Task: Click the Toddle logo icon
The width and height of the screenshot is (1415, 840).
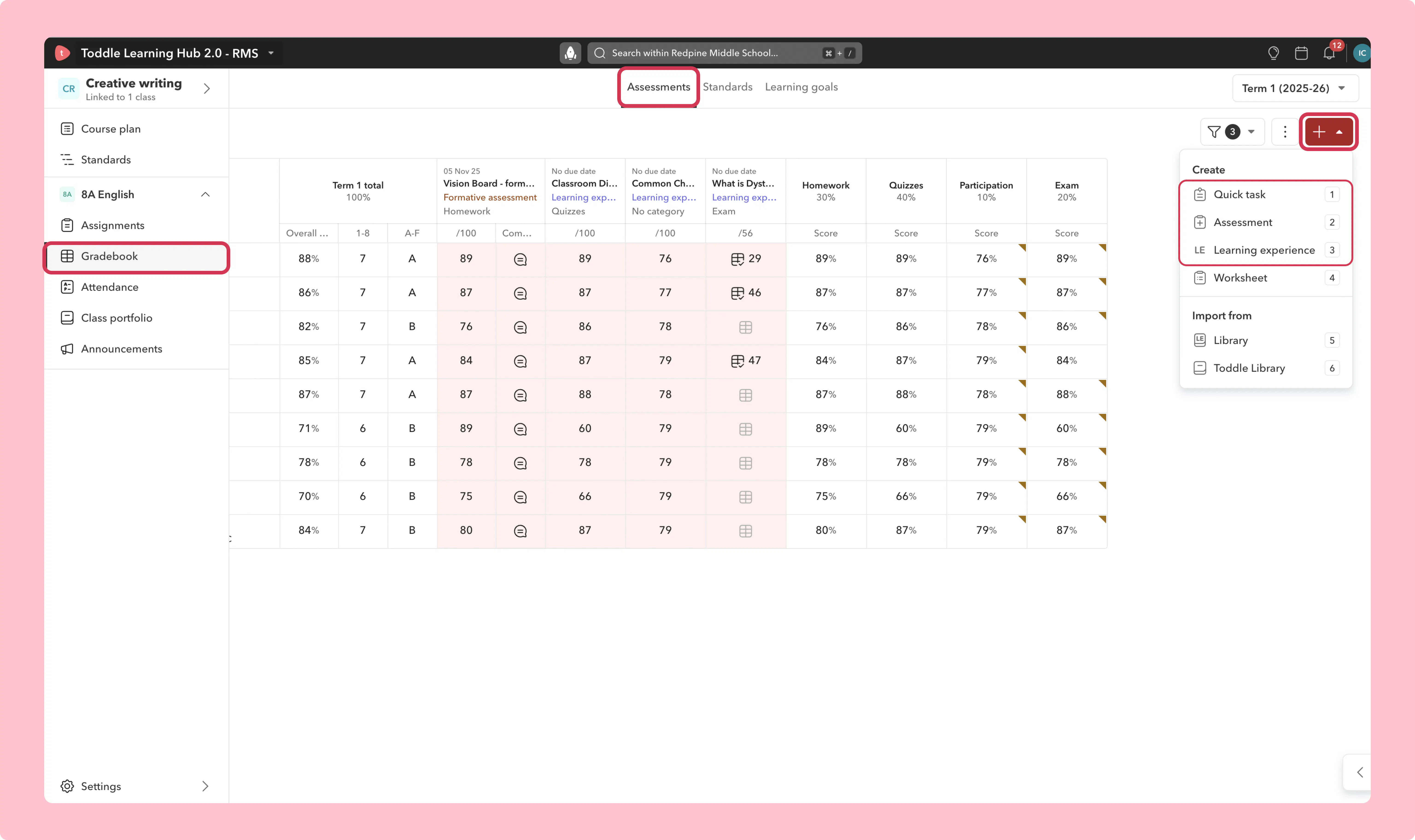Action: coord(62,53)
